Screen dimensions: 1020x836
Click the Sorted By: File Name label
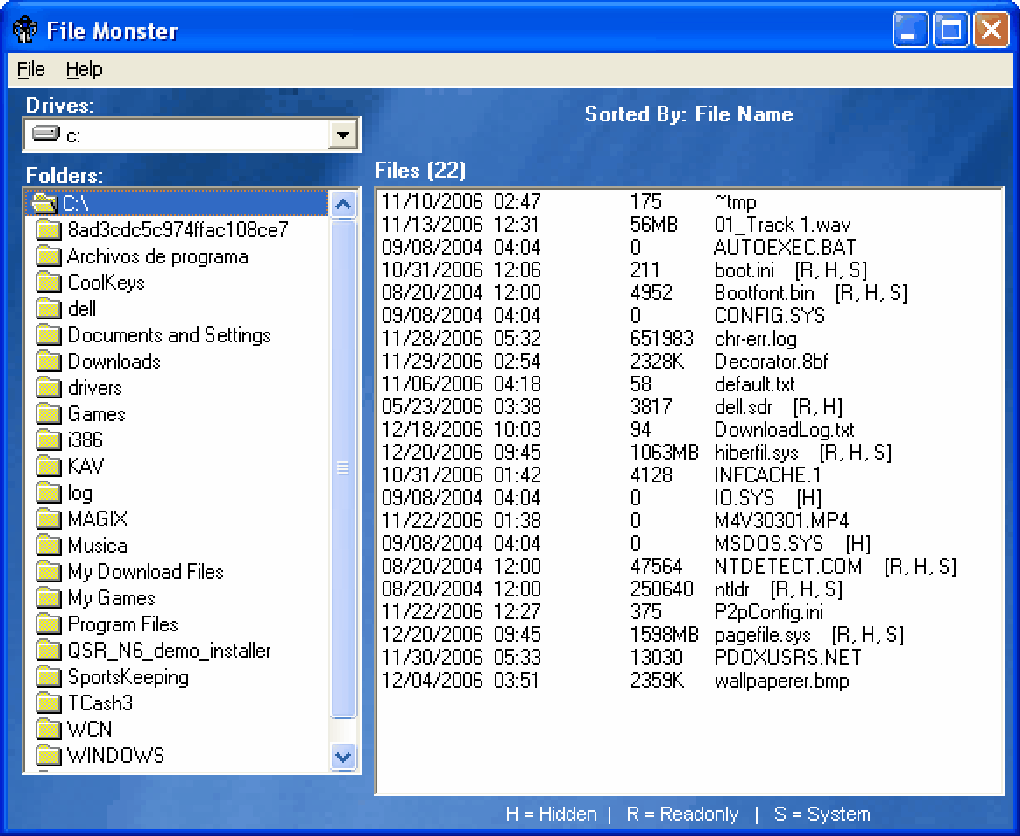pyautogui.click(x=689, y=115)
